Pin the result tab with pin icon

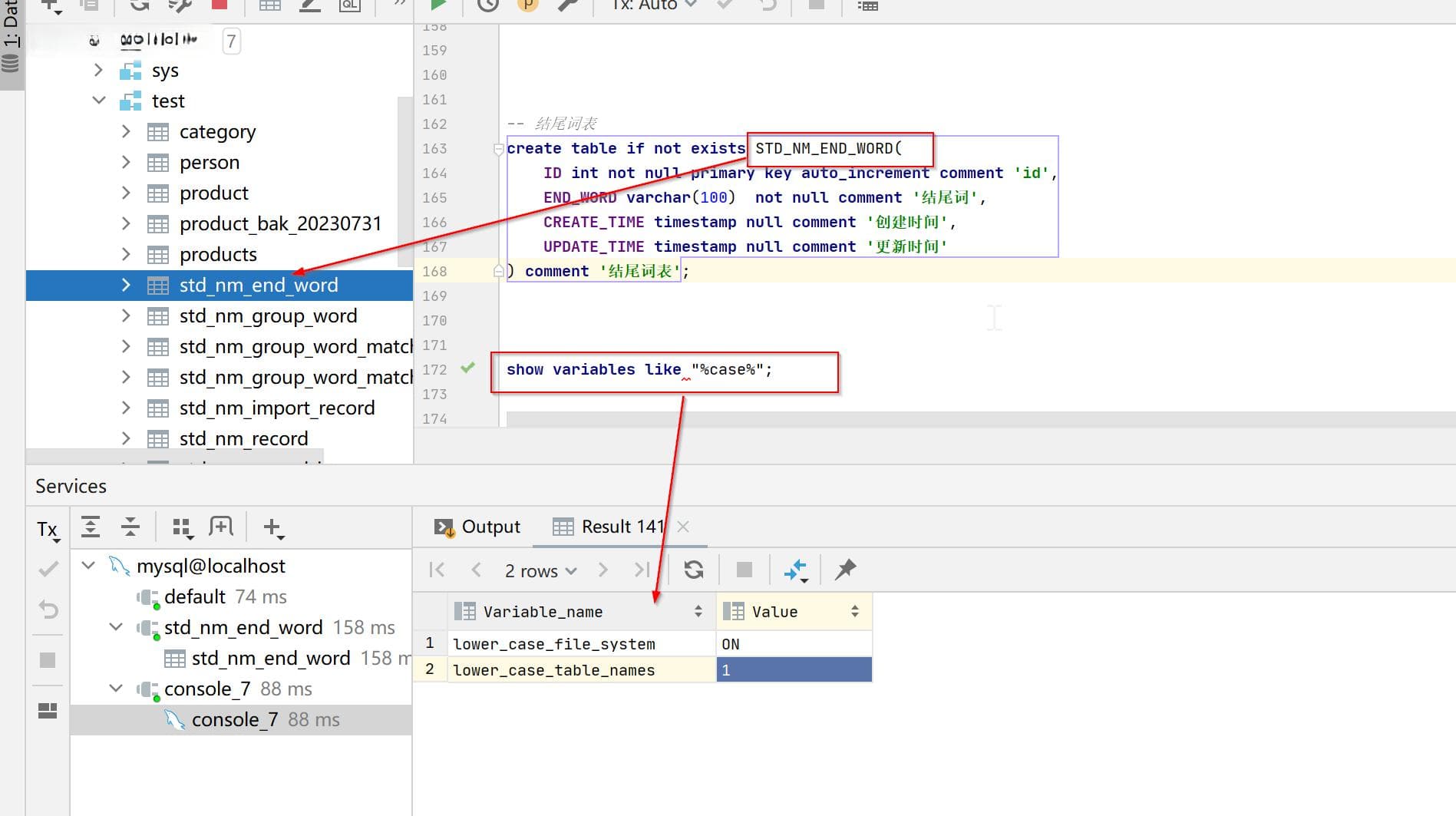[x=845, y=570]
